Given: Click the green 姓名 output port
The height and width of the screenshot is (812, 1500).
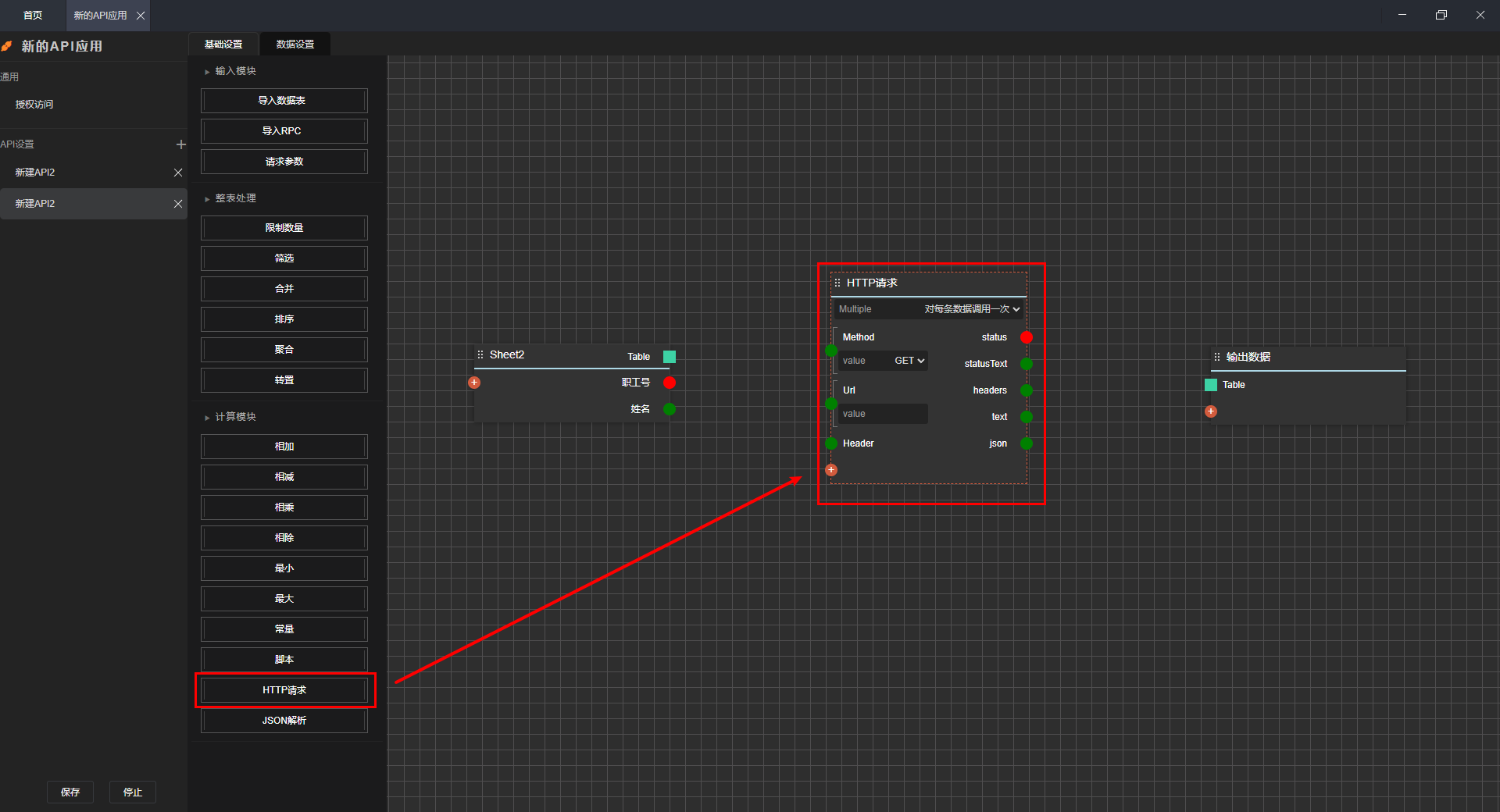Looking at the screenshot, I should pos(670,409).
